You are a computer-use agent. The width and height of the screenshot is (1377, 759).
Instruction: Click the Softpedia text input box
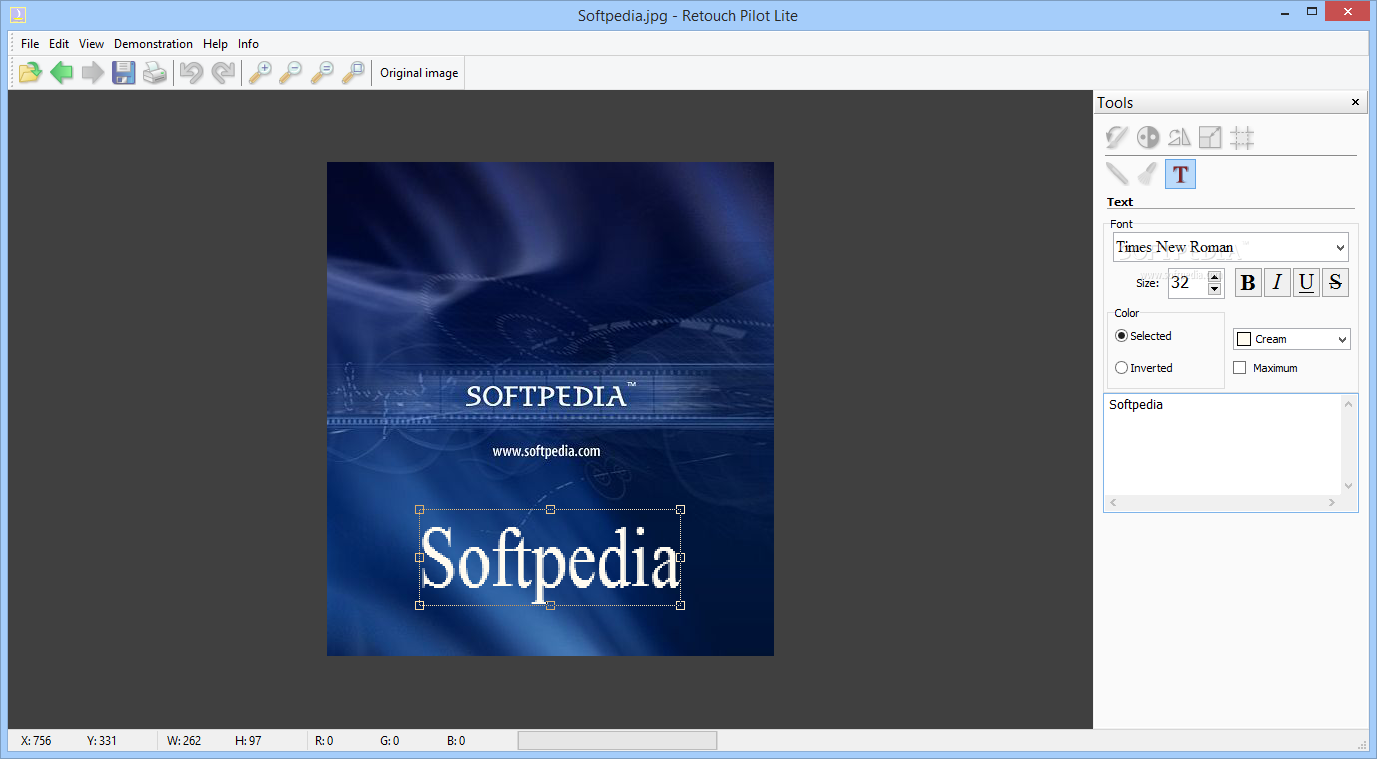(1223, 445)
